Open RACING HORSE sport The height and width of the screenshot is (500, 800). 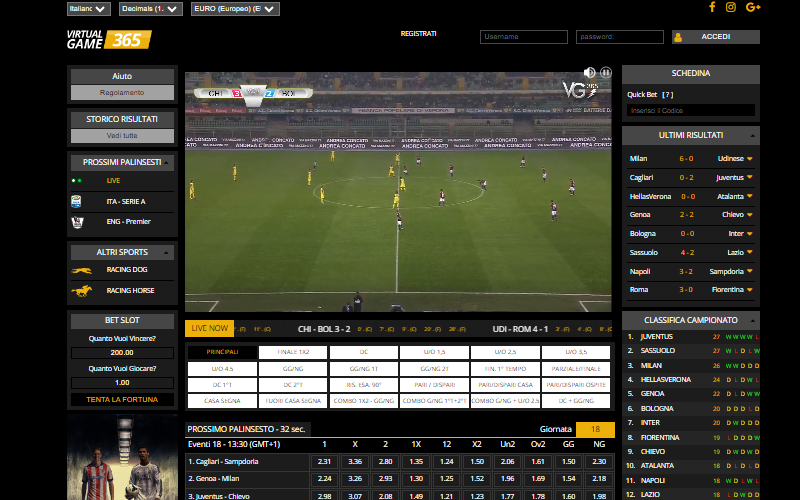(130, 291)
